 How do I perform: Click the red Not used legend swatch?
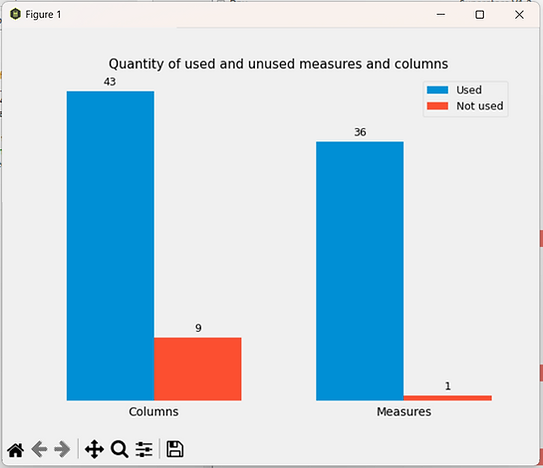(x=437, y=106)
